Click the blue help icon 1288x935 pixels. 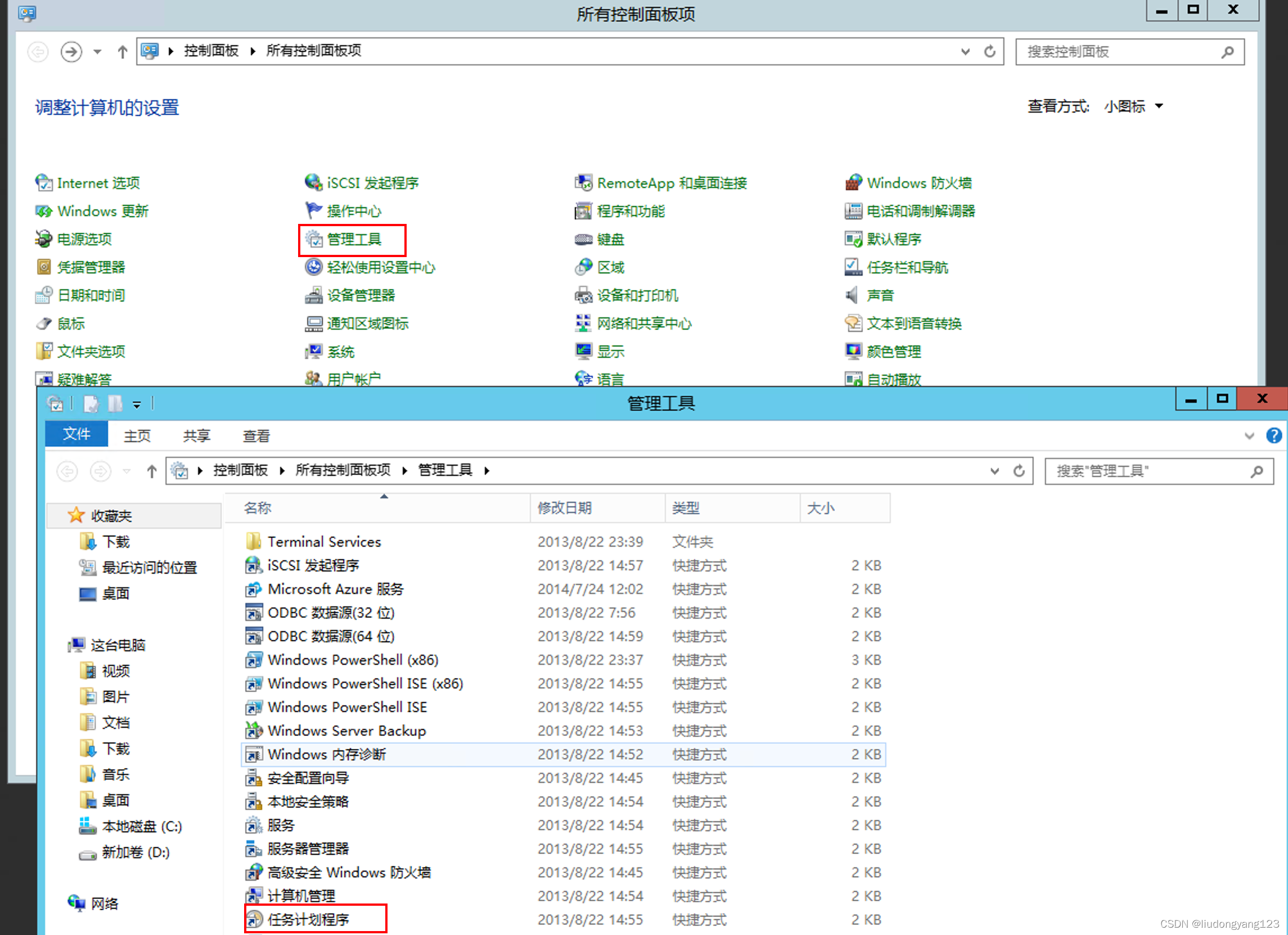click(x=1274, y=435)
